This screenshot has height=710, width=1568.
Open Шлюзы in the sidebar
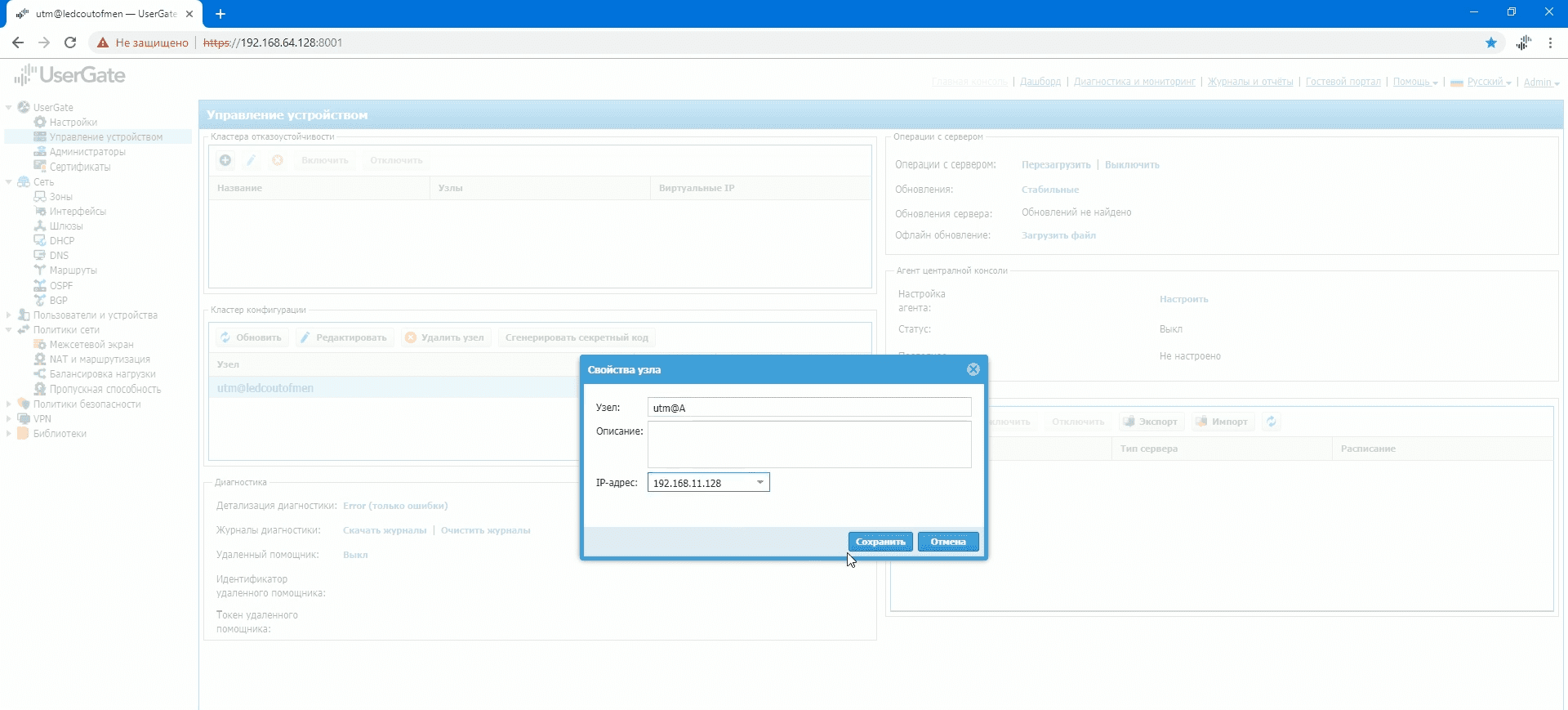click(x=66, y=226)
